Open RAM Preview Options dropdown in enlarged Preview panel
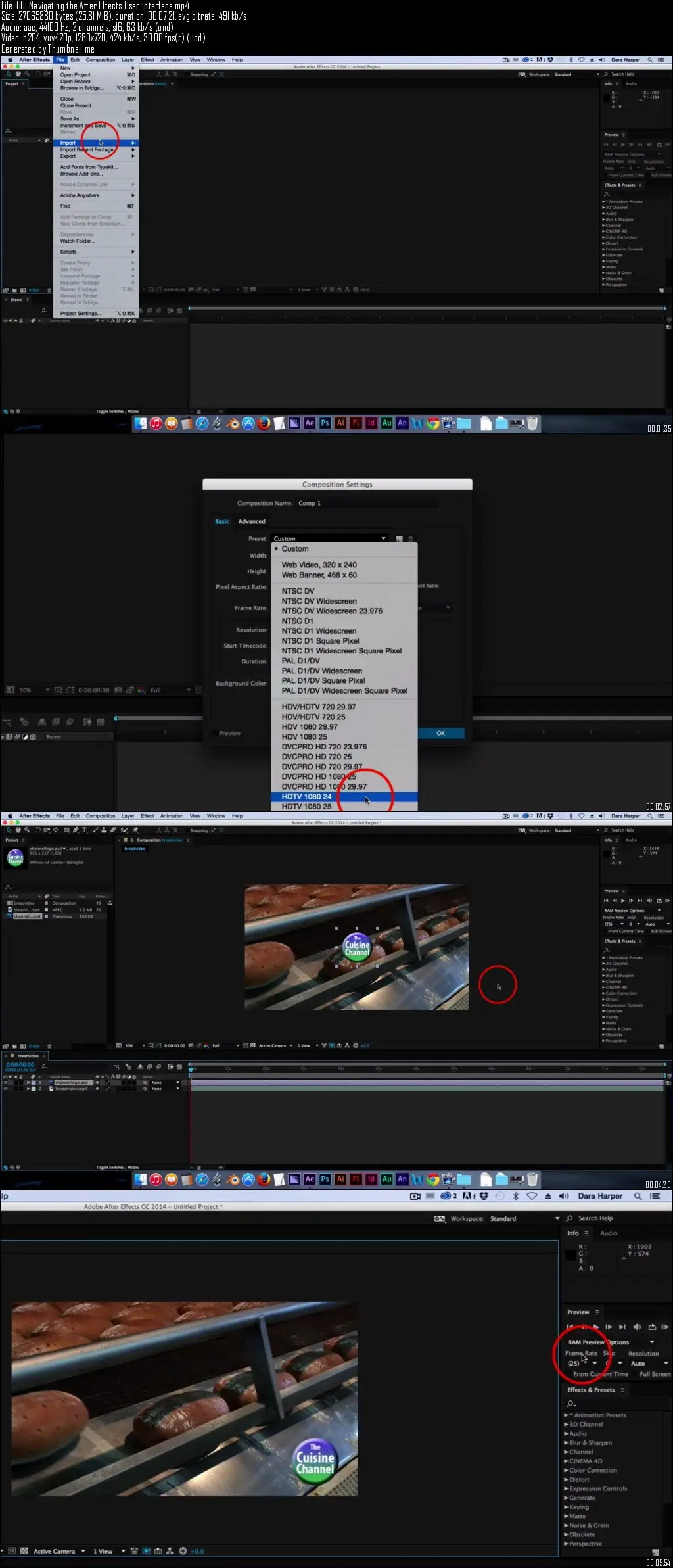The width and height of the screenshot is (673, 1568). tap(611, 1342)
